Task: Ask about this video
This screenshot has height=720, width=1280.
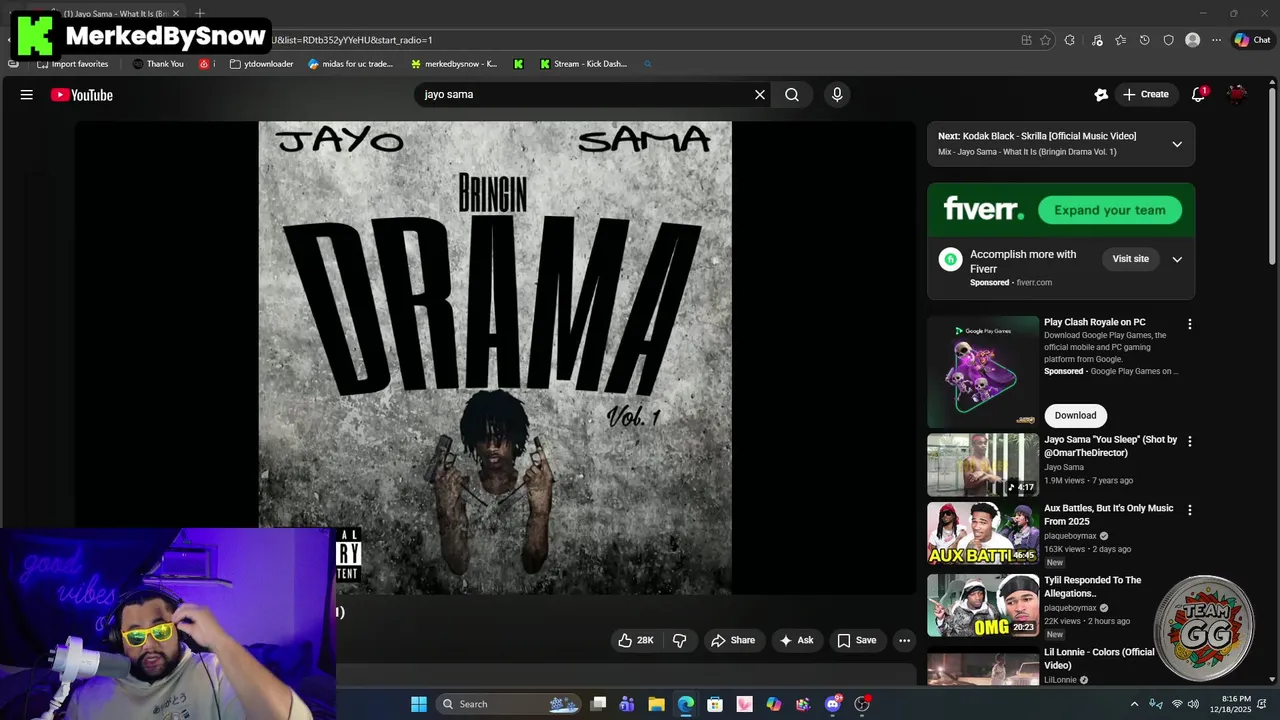Action: click(x=796, y=640)
